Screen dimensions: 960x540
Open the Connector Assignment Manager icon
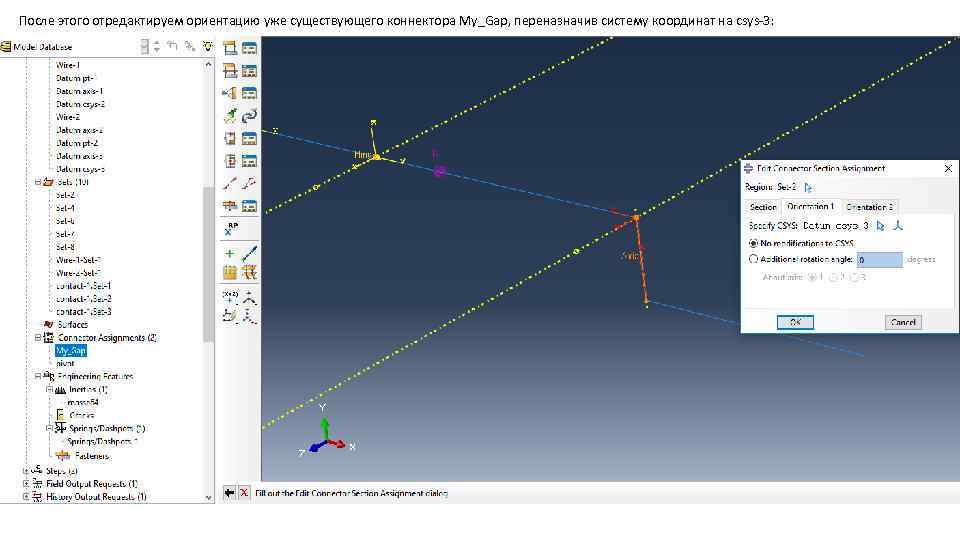(249, 206)
